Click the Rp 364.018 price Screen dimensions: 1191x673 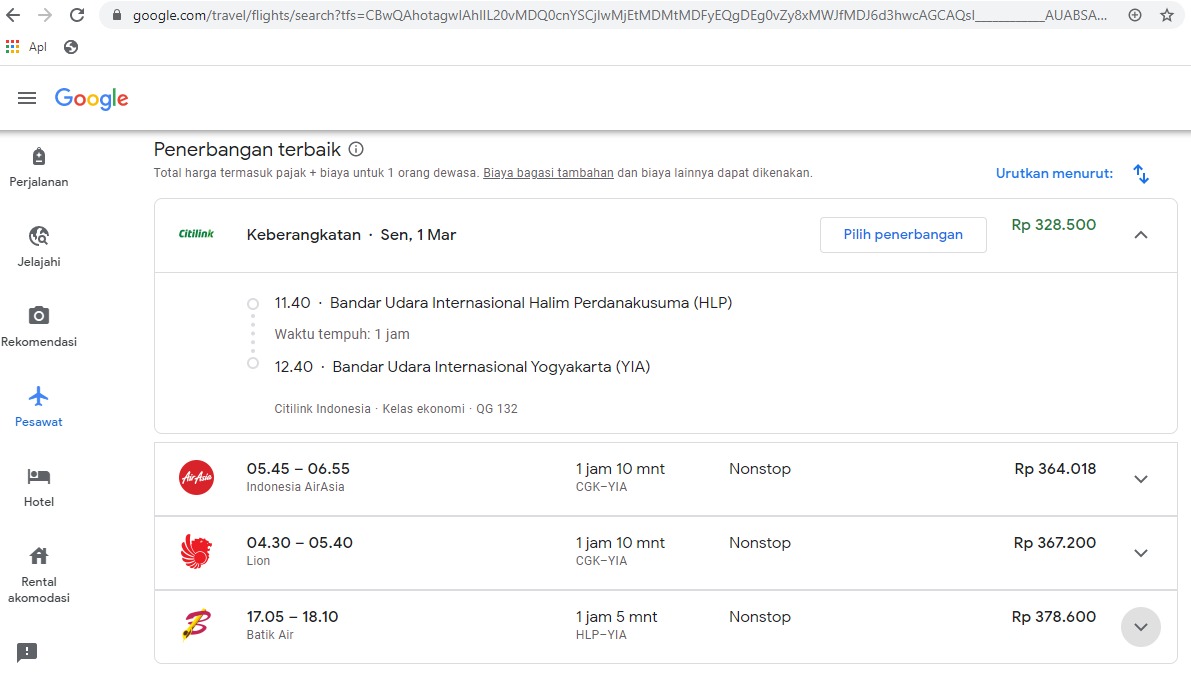tap(1055, 469)
